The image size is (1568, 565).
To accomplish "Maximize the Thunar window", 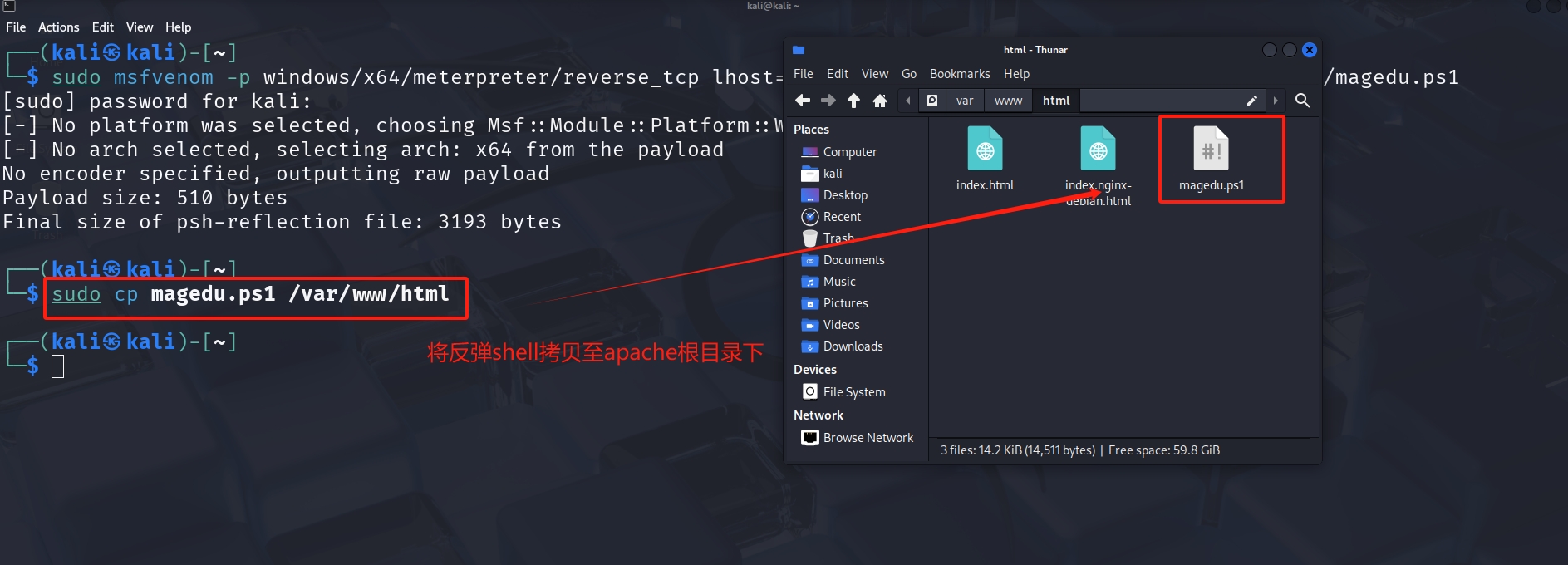I will point(1289,50).
